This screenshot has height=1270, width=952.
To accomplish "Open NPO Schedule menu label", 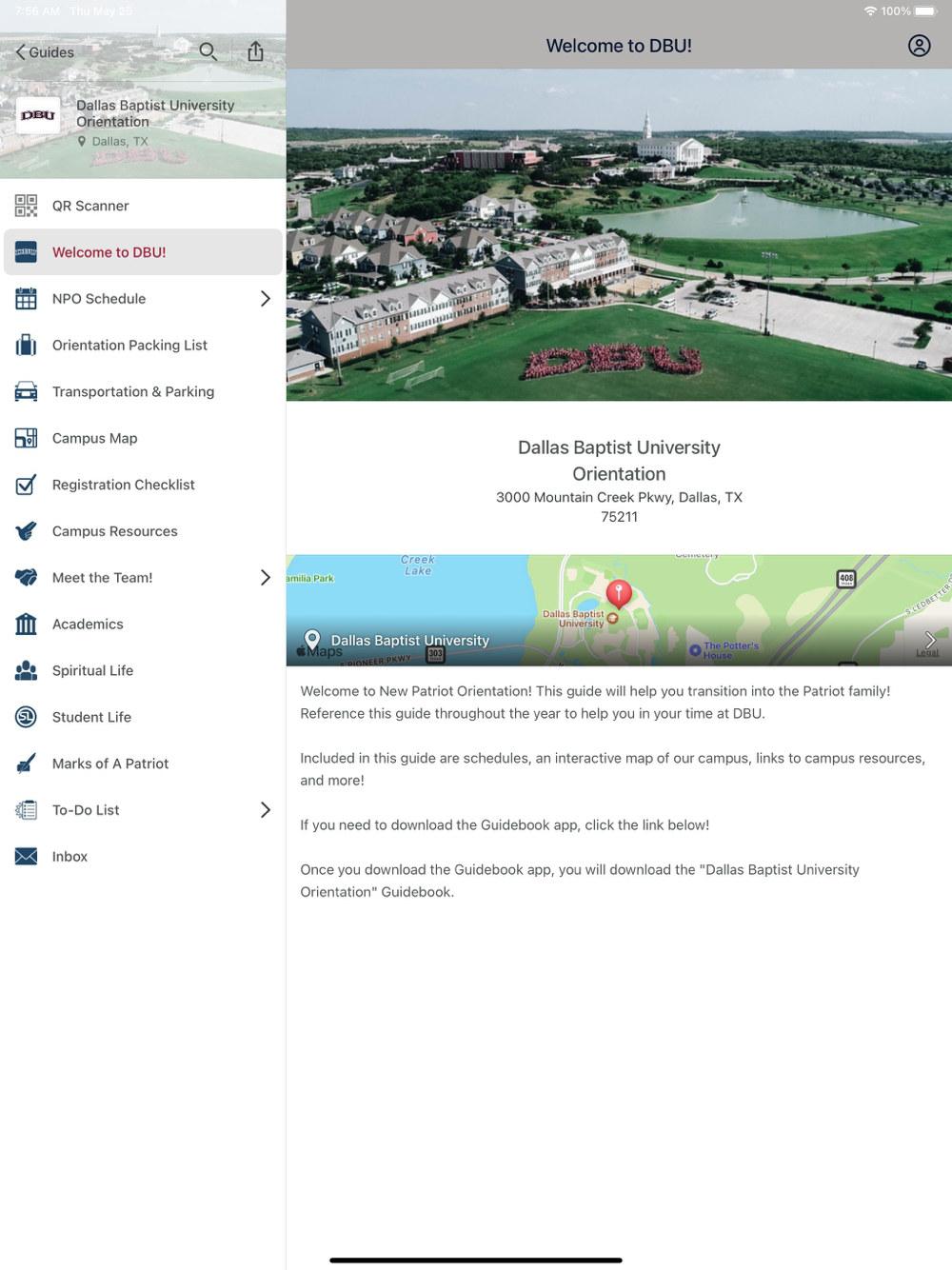I will coord(99,299).
